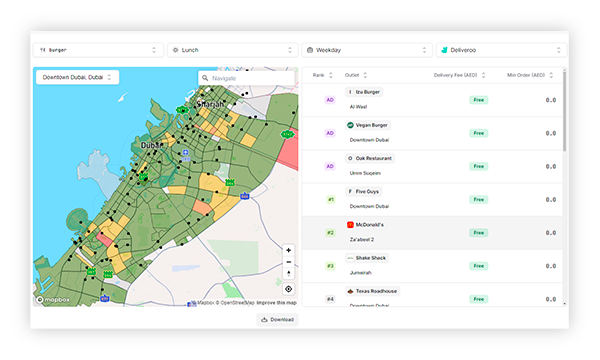Click the AD badge for Vegan Burger
This screenshot has height=360, width=600.
tap(330, 133)
